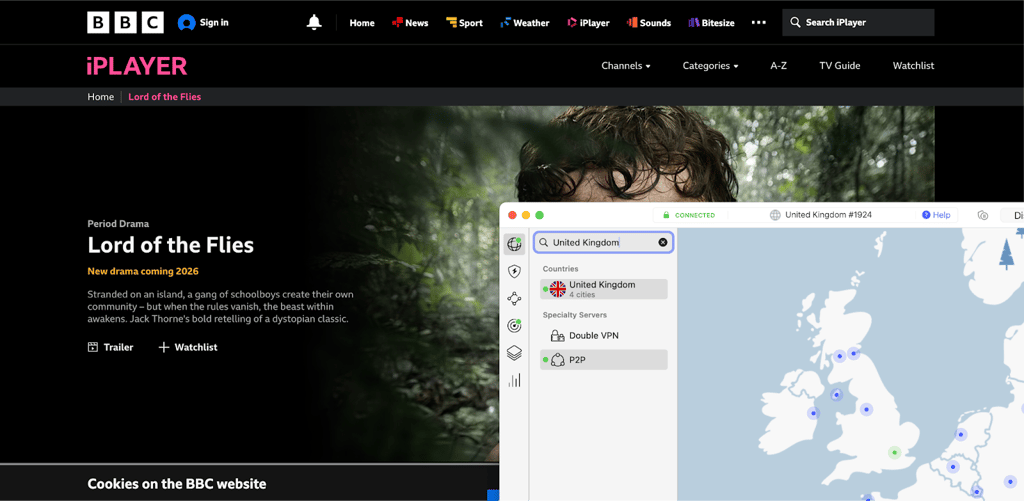The image size is (1024, 501).
Task: Click the Dublin map server dot
Action: [x=814, y=413]
